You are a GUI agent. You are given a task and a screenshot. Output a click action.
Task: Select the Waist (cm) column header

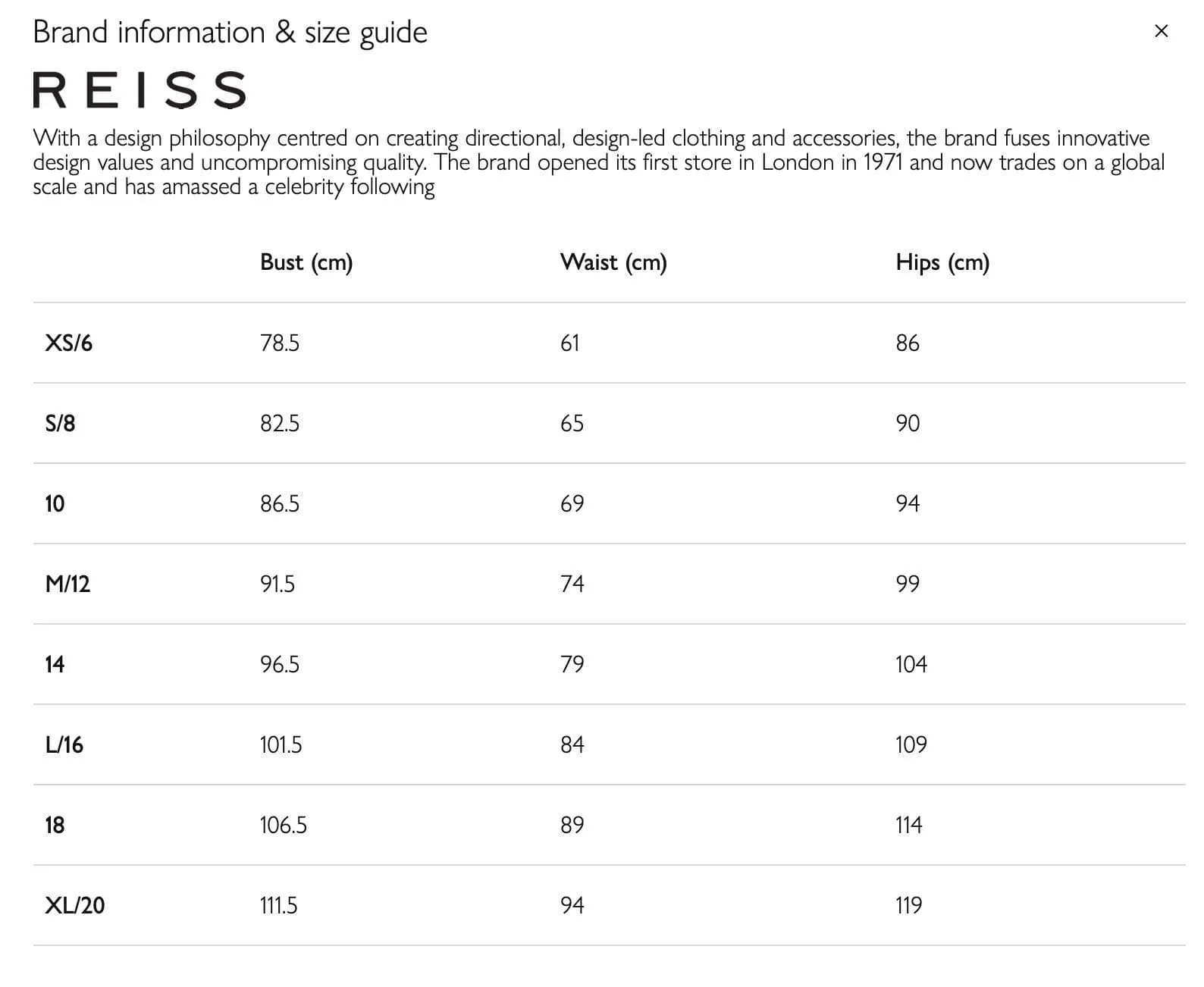(x=613, y=262)
